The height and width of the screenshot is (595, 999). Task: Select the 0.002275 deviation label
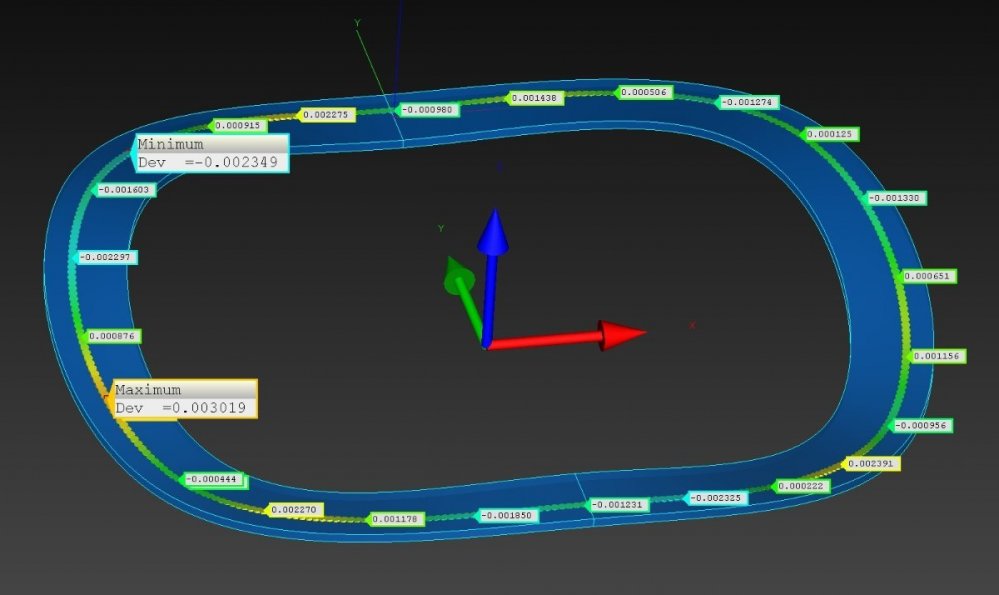(326, 115)
